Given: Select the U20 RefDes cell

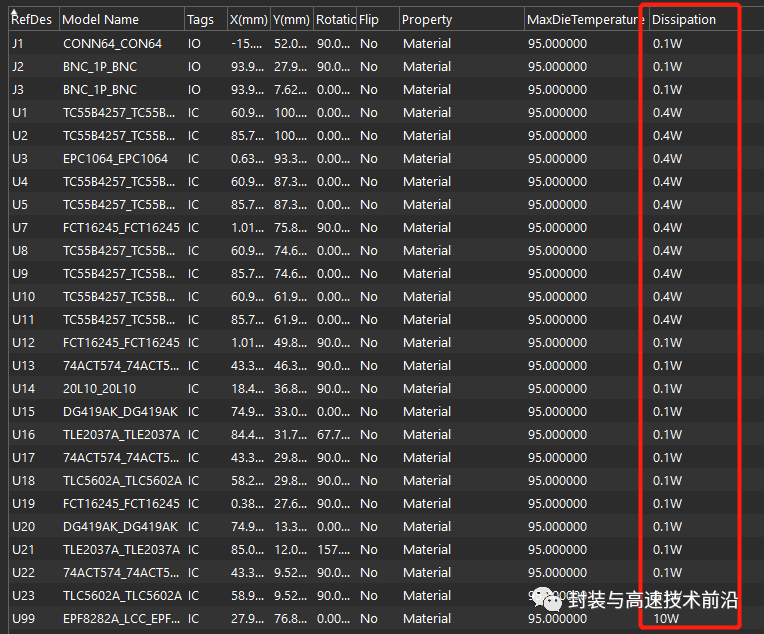Looking at the screenshot, I should (x=23, y=527).
